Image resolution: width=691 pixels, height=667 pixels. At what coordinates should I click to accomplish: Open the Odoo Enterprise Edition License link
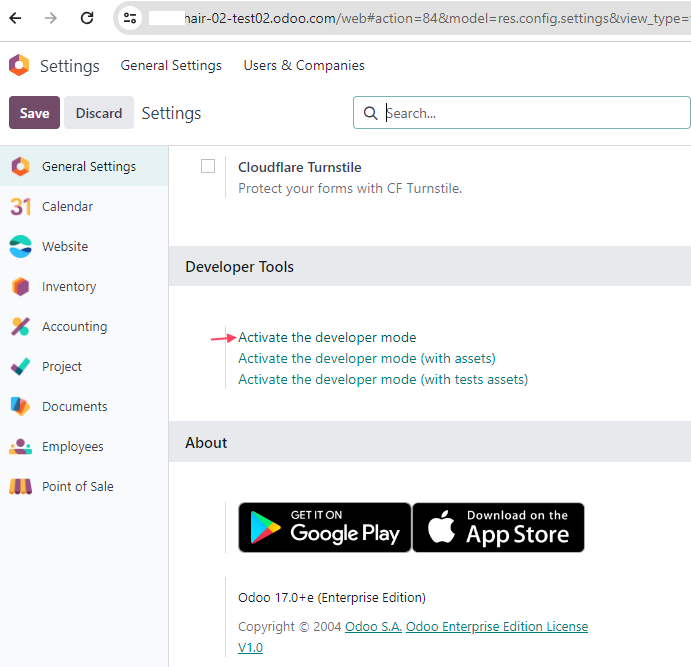(497, 626)
